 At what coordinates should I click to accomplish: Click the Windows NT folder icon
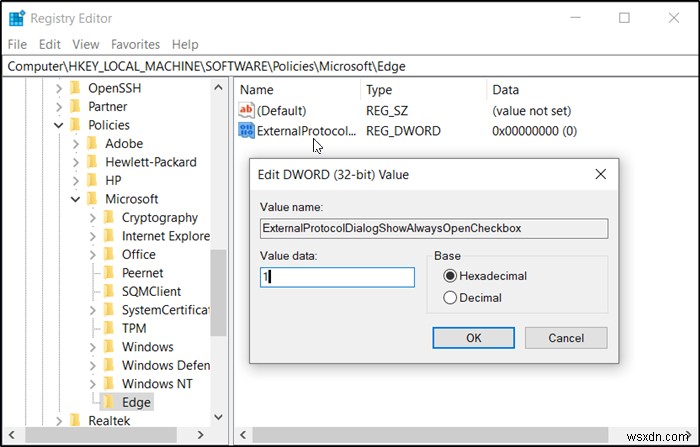[x=109, y=384]
